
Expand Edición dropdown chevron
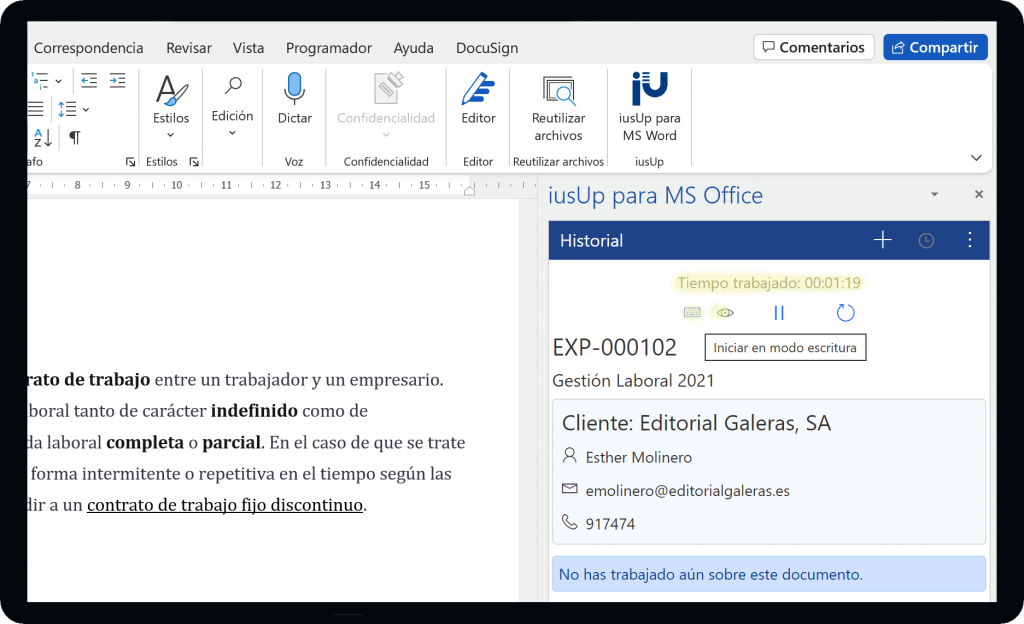tap(232, 133)
